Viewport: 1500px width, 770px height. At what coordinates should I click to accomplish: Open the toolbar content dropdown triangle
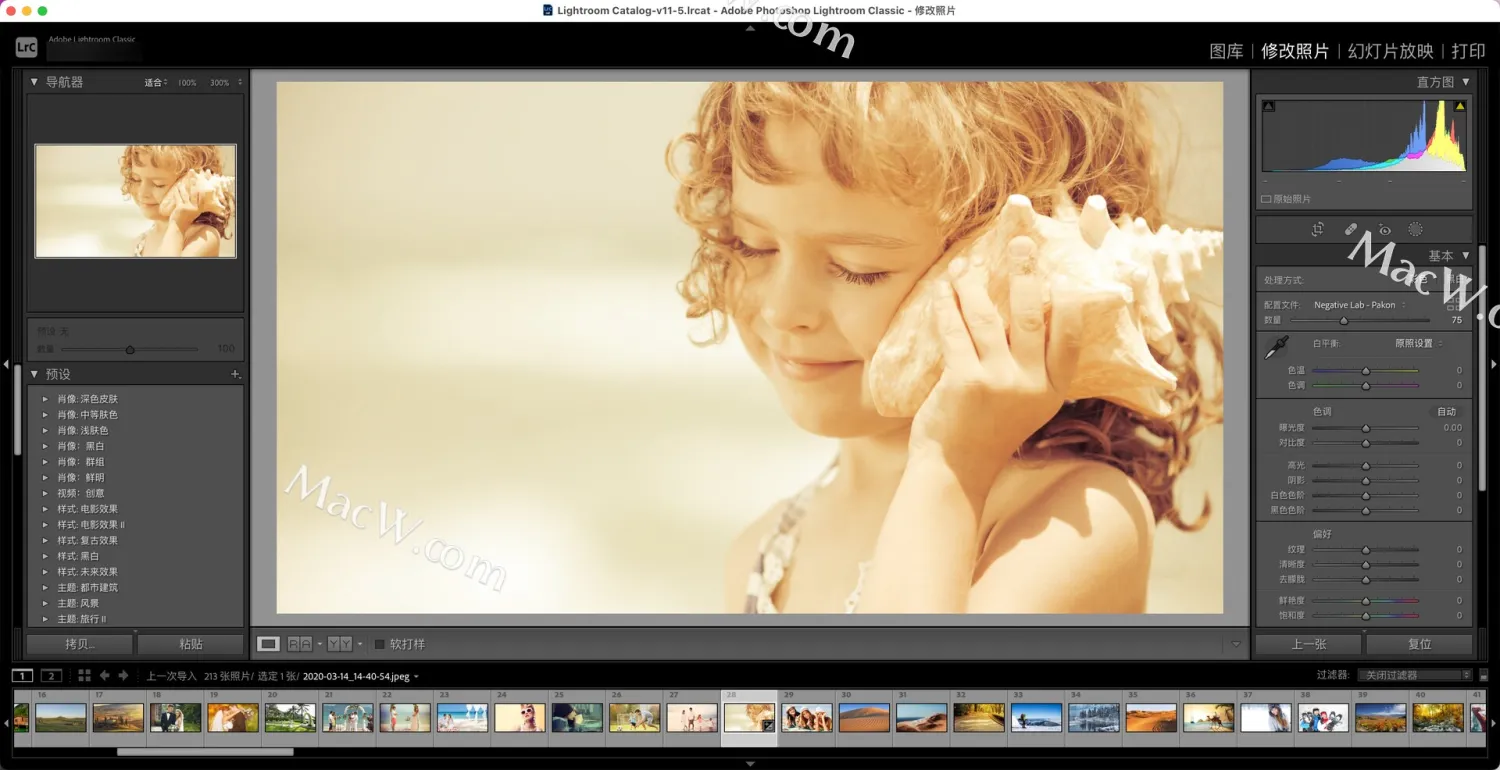[x=1235, y=644]
